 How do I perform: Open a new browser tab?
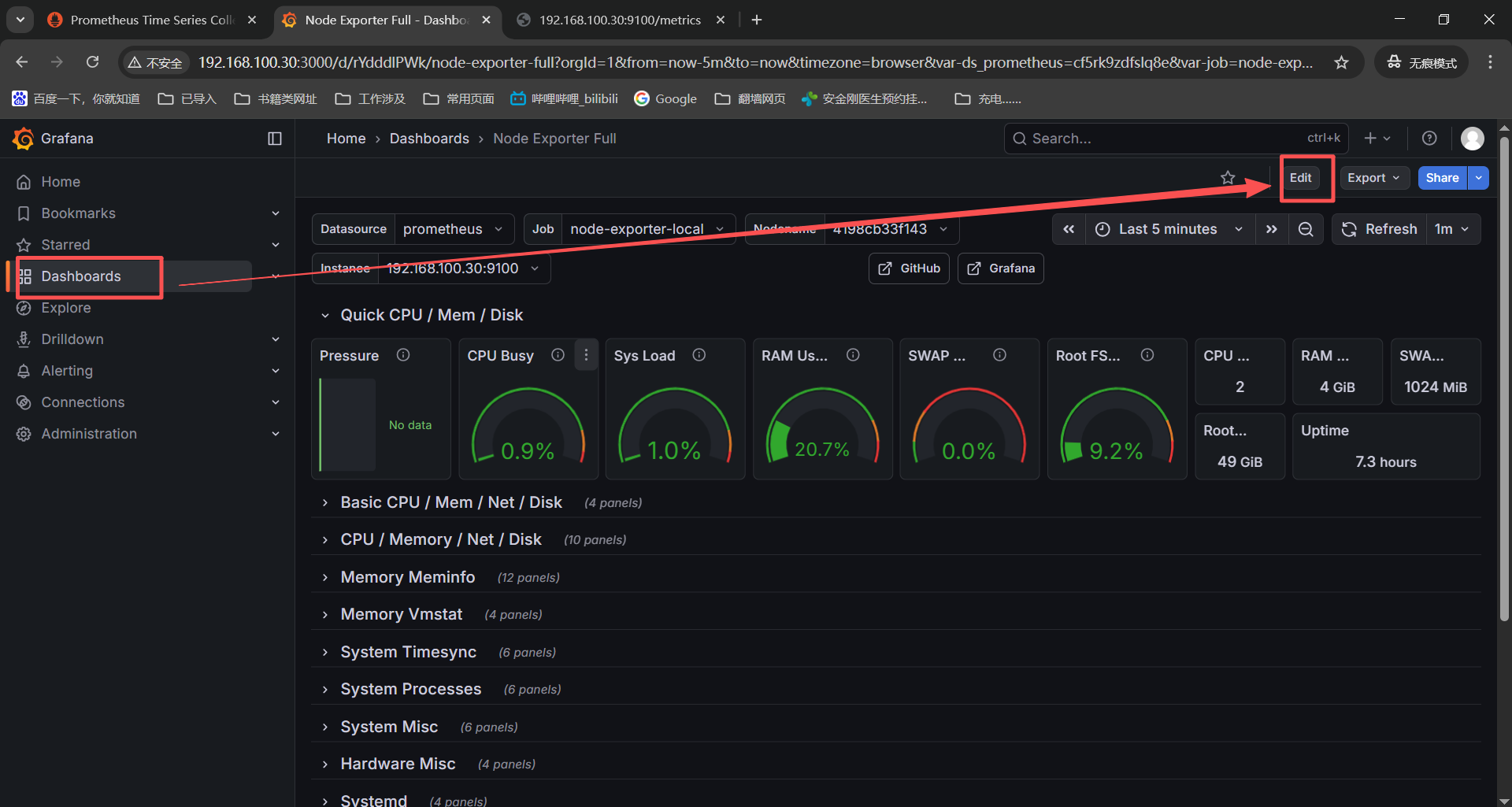[x=757, y=20]
